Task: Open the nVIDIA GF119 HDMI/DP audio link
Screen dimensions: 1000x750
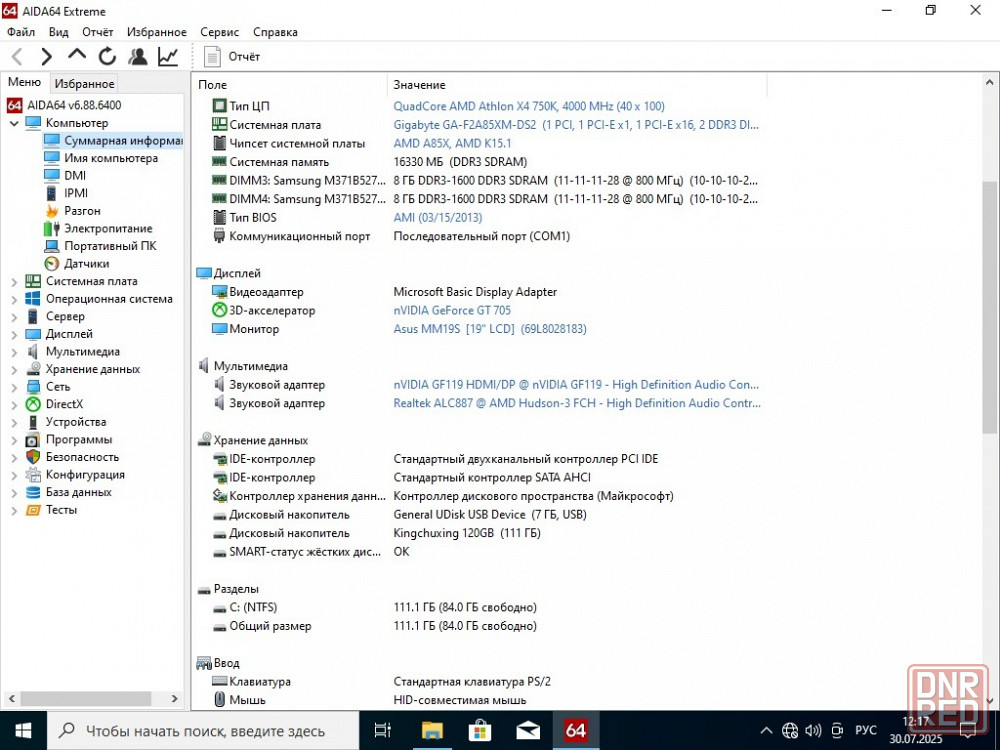Action: point(576,385)
